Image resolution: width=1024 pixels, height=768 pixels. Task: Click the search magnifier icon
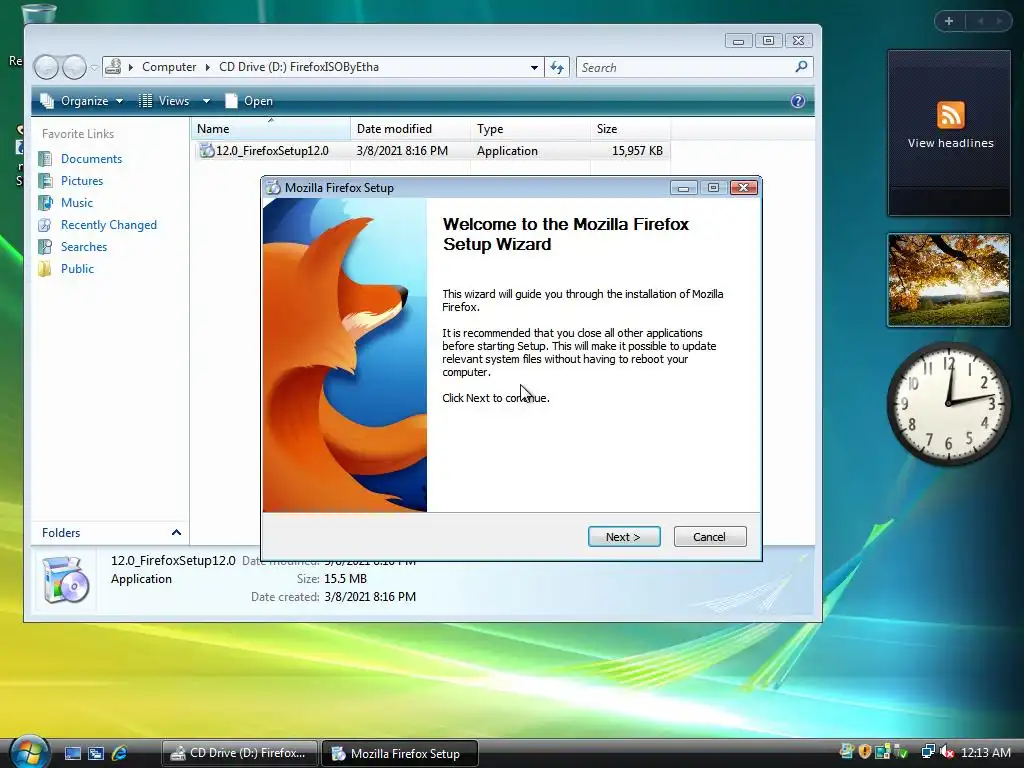click(x=801, y=67)
